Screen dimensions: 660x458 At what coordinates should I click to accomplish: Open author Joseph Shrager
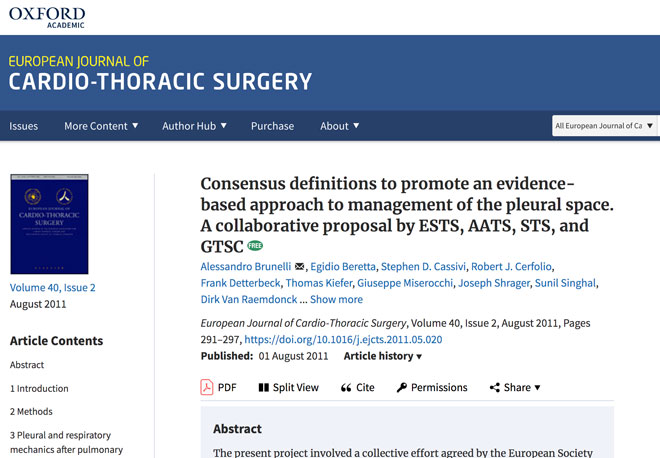tap(494, 283)
